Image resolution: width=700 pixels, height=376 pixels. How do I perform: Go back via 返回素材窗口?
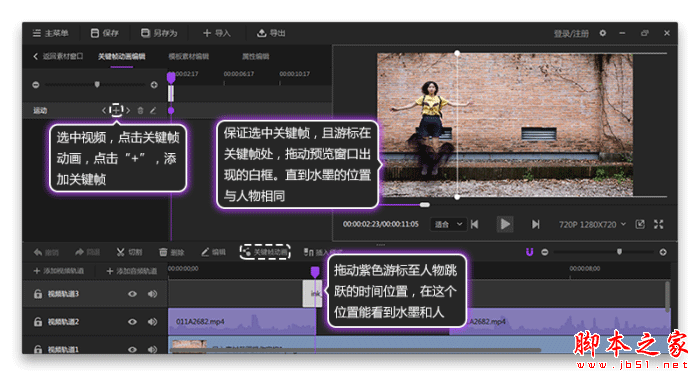tap(58, 56)
